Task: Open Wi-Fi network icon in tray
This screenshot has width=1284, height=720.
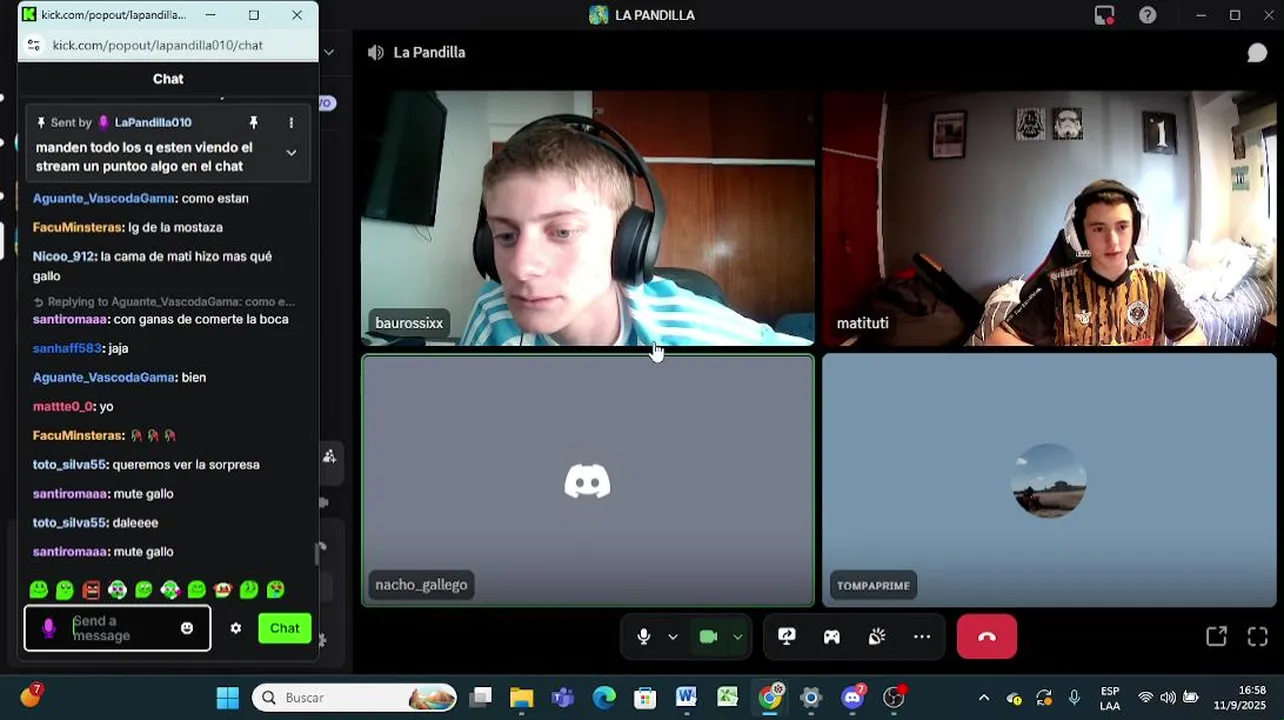Action: pos(1146,698)
